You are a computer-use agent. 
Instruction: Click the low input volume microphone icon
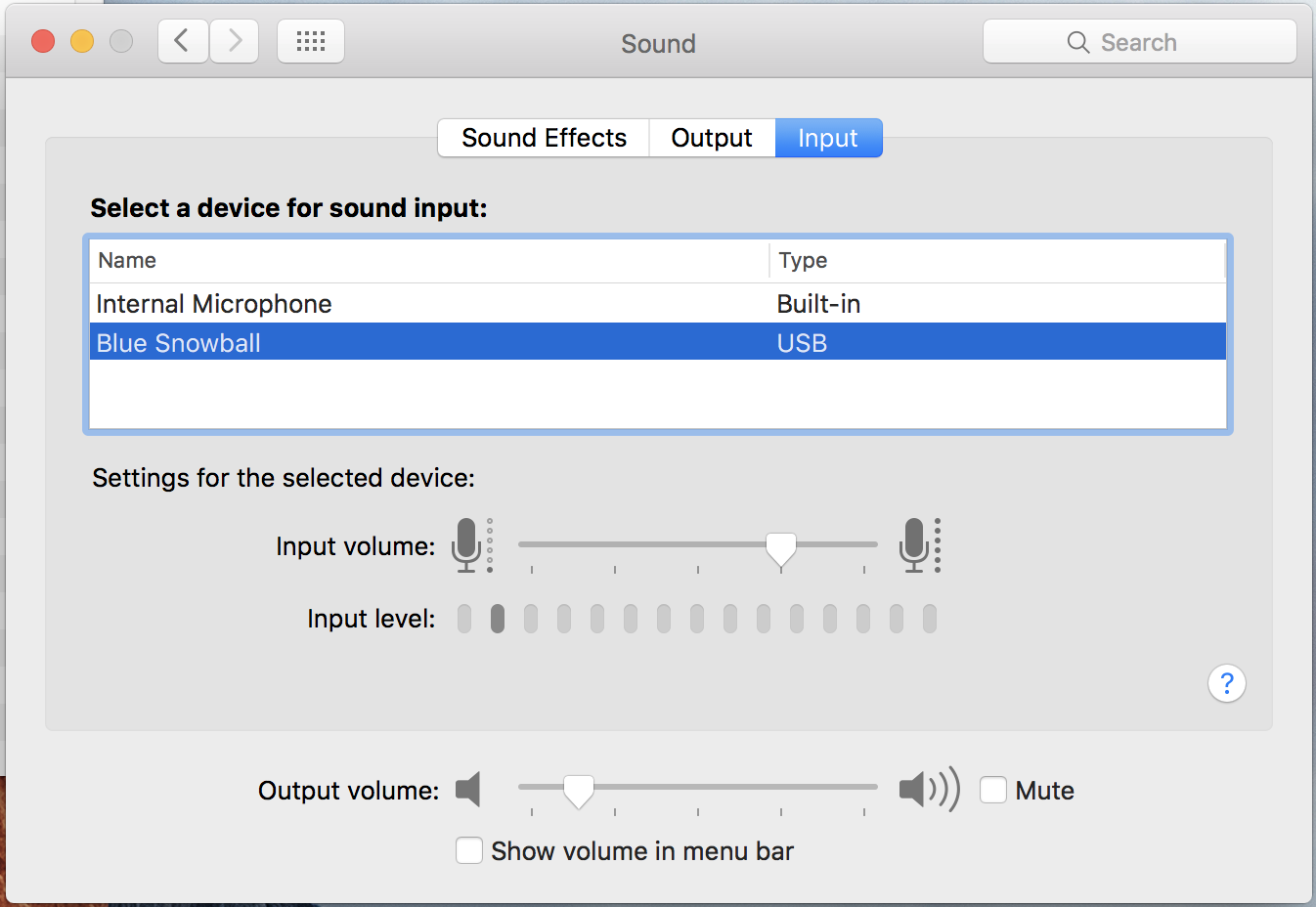(472, 545)
